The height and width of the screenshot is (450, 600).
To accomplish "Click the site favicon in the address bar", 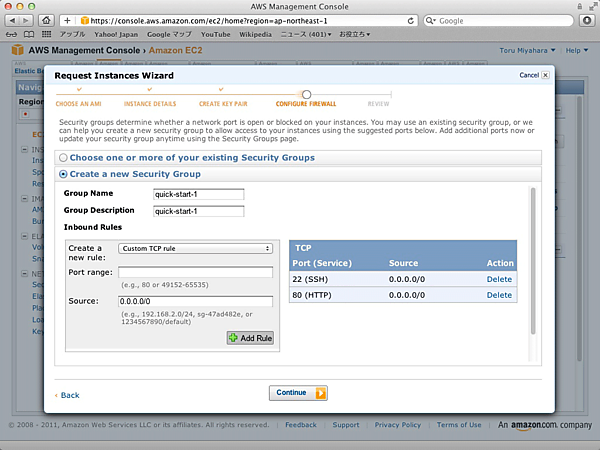I will [85, 21].
